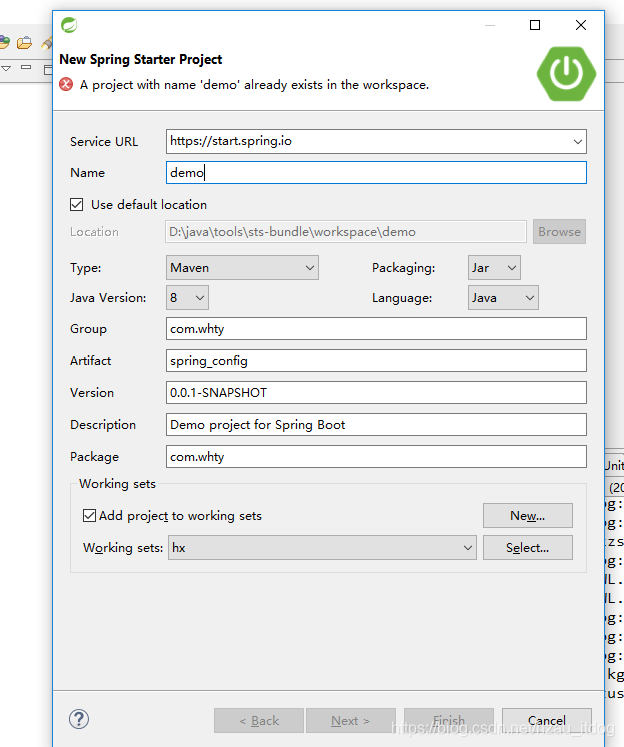The width and height of the screenshot is (624, 747).
Task: Click the Group field containing com.whty
Action: click(x=376, y=329)
